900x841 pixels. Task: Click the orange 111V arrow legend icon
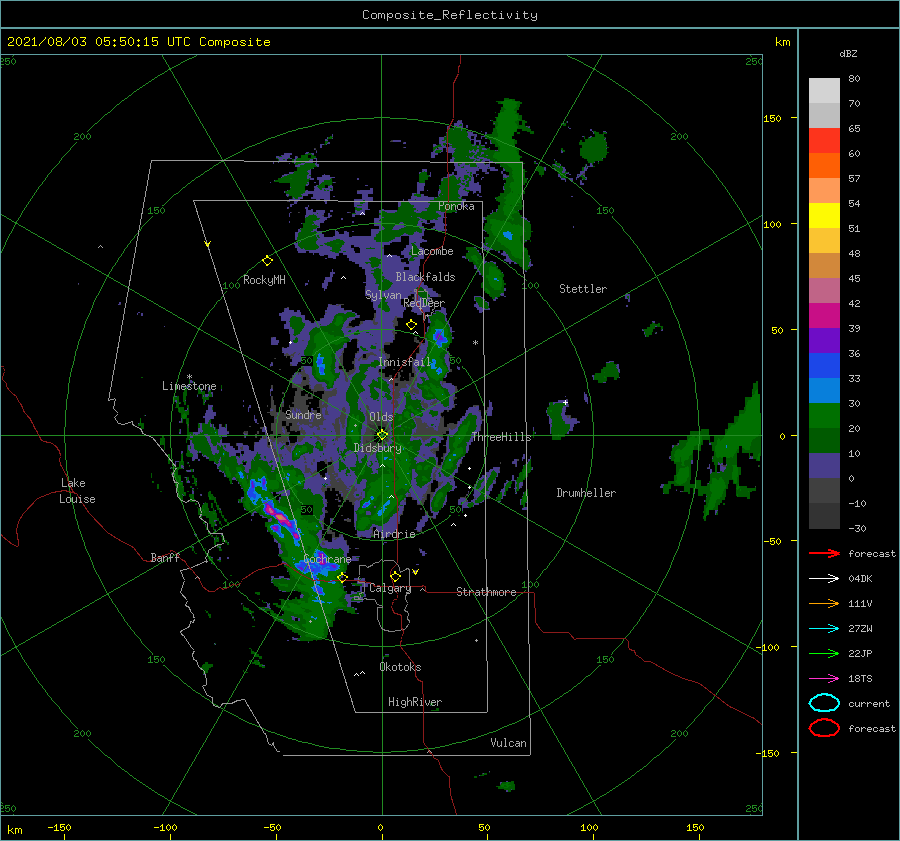[824, 603]
